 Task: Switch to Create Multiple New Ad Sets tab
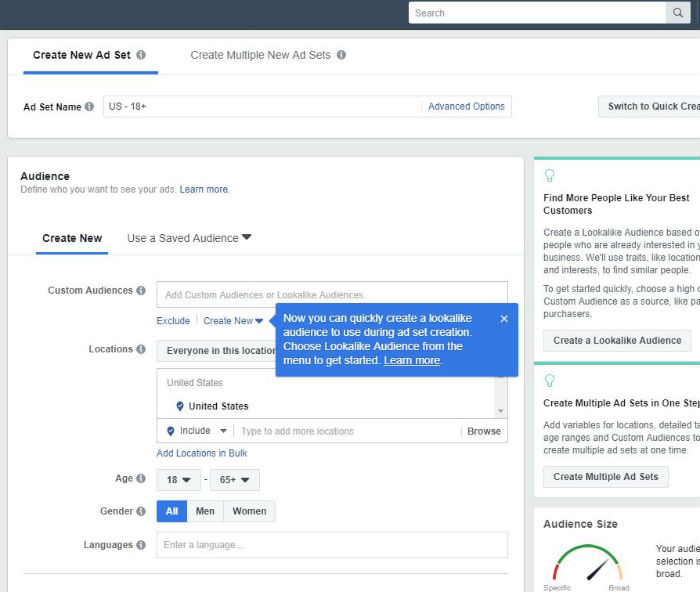(x=260, y=55)
